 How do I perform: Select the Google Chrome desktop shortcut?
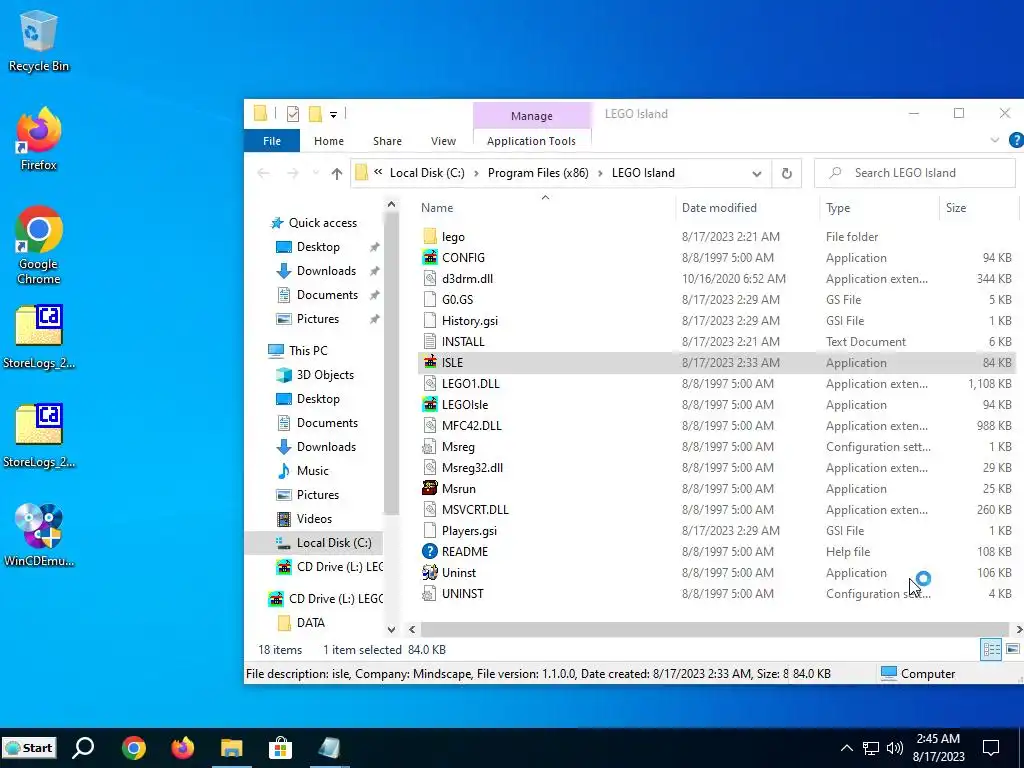pyautogui.click(x=39, y=246)
